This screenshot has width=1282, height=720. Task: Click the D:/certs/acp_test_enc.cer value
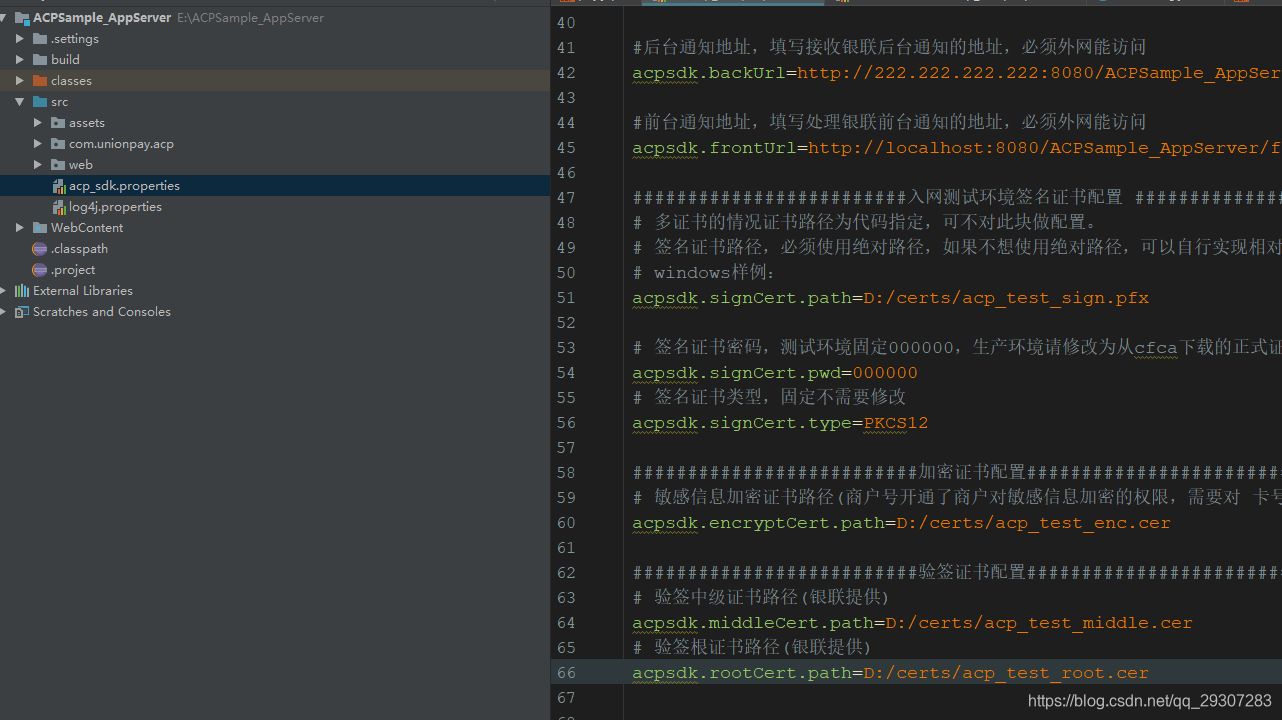click(x=1033, y=523)
